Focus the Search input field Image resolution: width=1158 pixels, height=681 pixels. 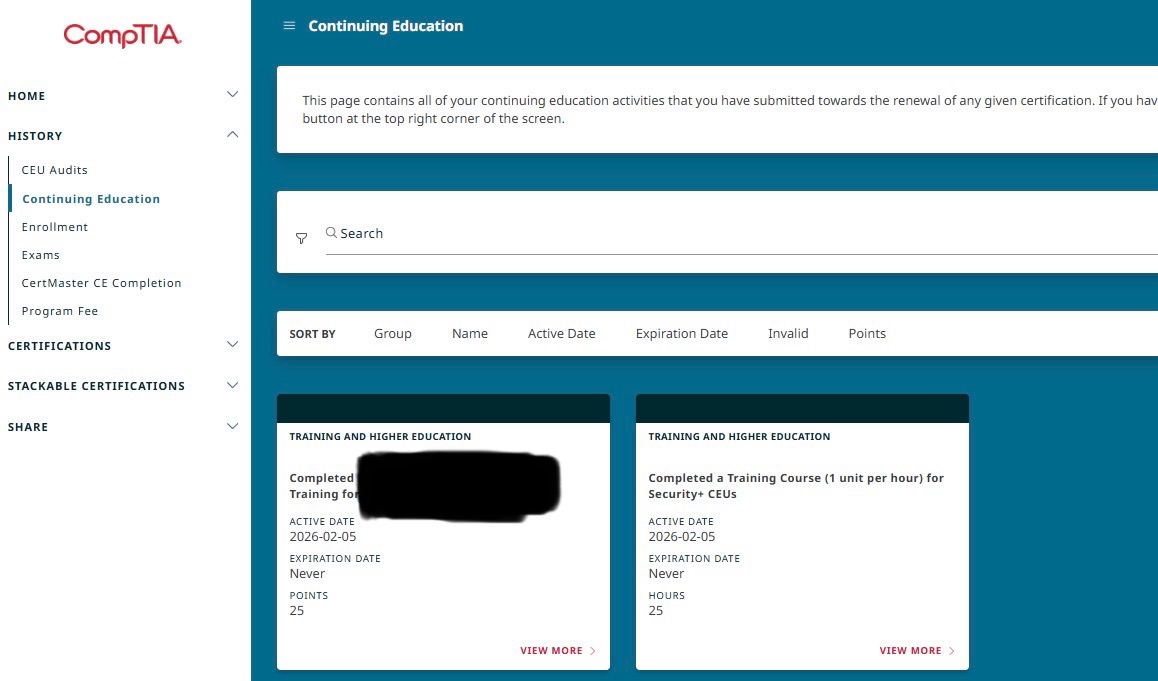(741, 233)
